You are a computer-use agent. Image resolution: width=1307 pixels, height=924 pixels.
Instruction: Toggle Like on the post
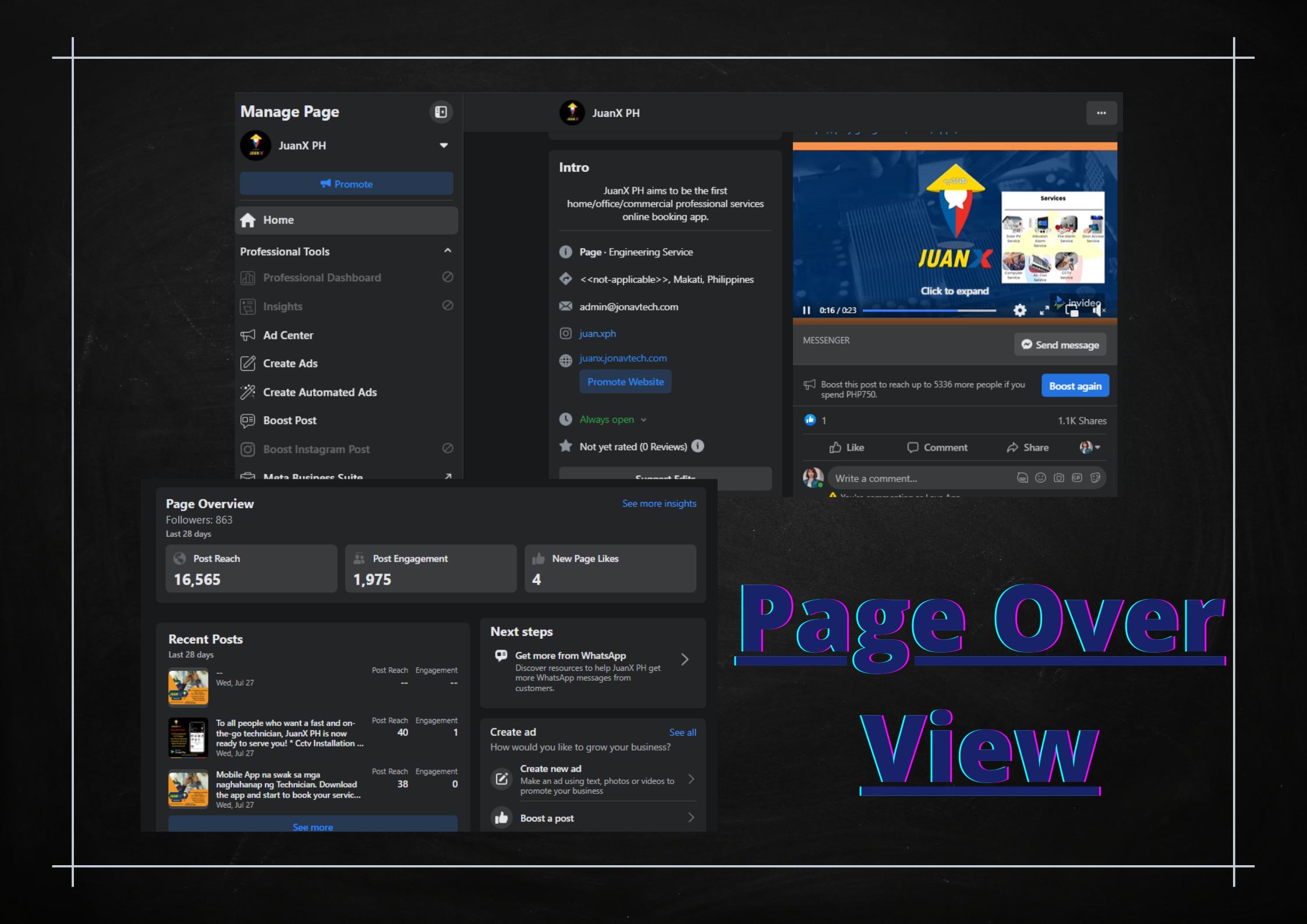pyautogui.click(x=847, y=447)
